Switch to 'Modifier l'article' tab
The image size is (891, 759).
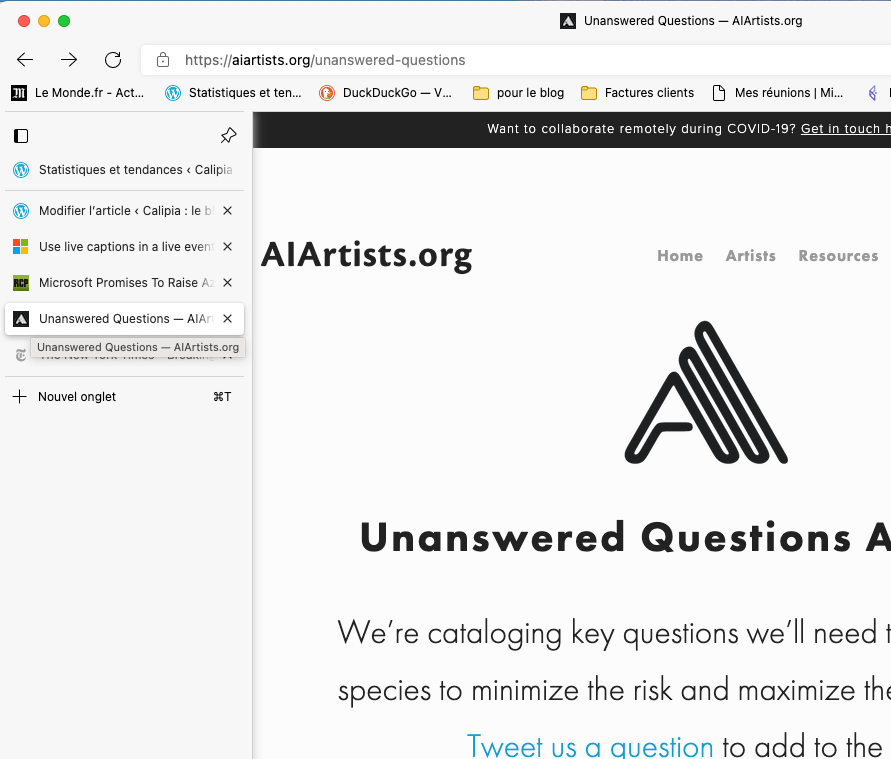pyautogui.click(x=115, y=211)
